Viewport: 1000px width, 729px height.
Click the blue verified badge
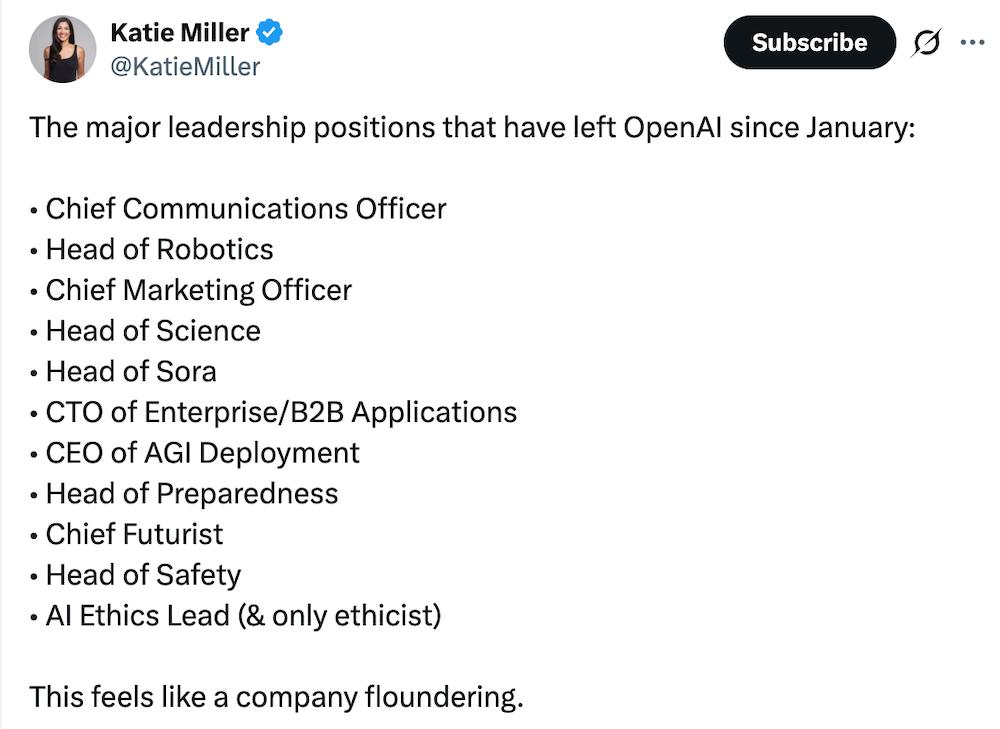[269, 33]
